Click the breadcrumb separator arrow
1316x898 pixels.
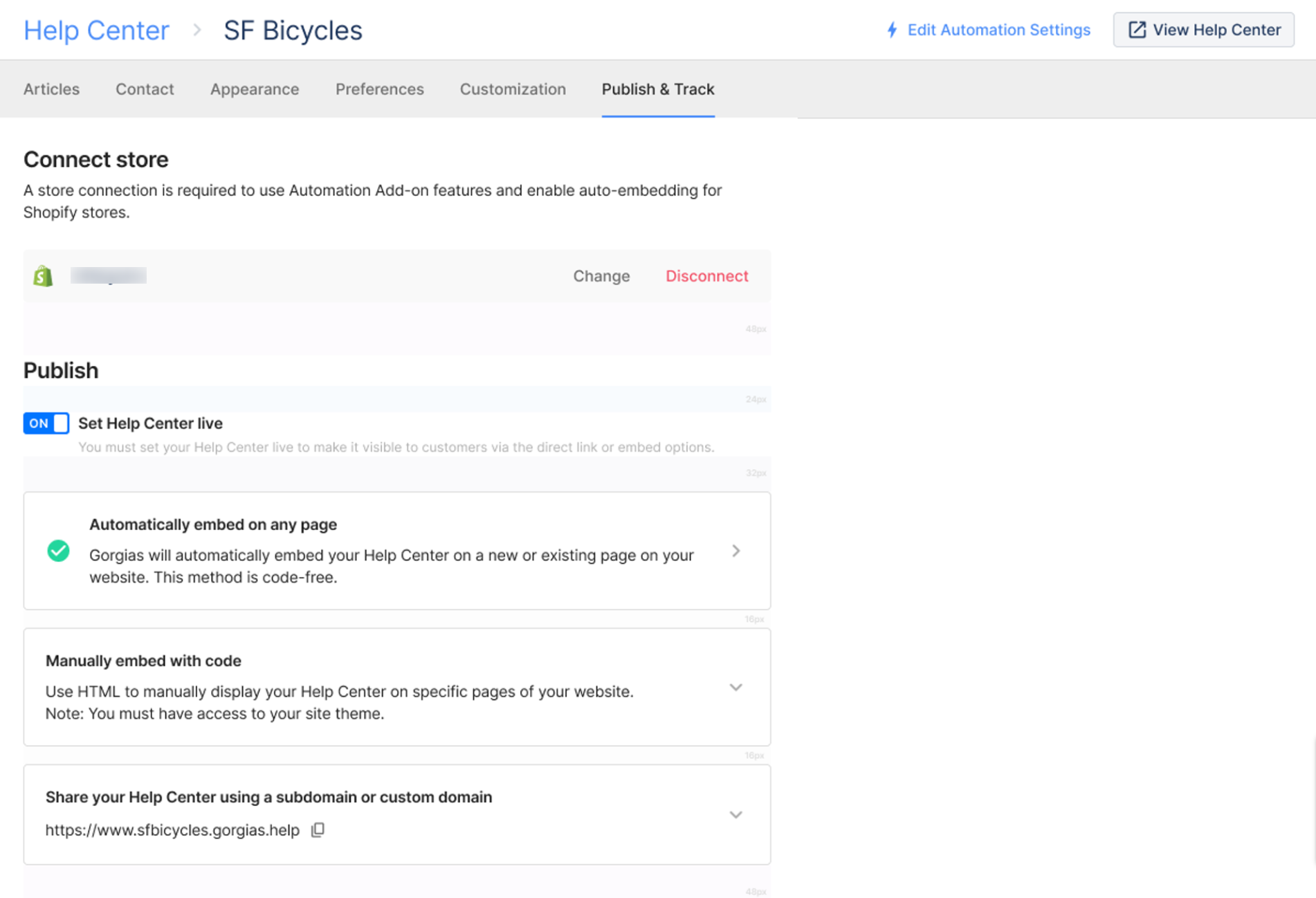coord(197,30)
